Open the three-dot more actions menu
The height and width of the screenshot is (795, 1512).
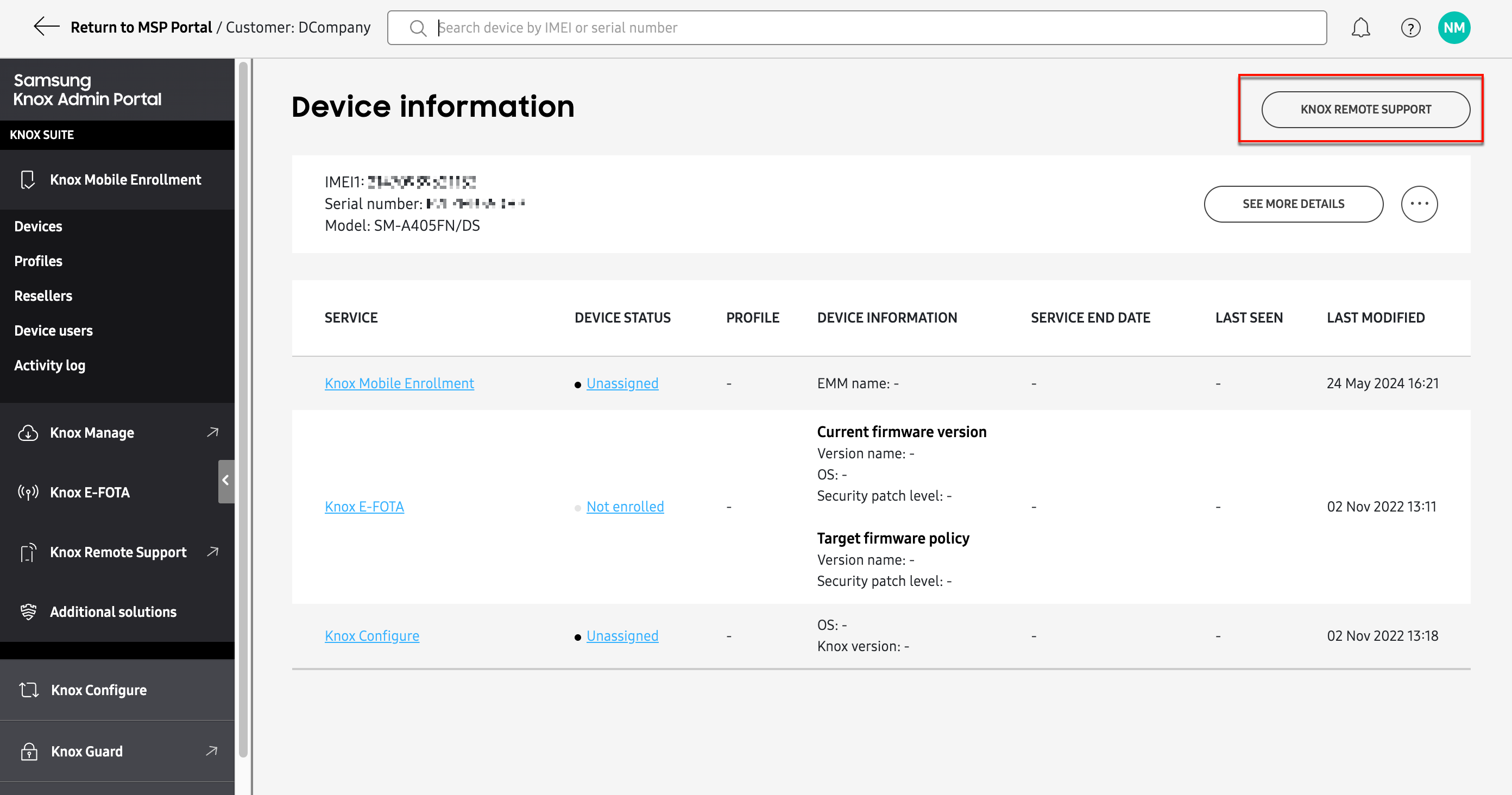1419,204
